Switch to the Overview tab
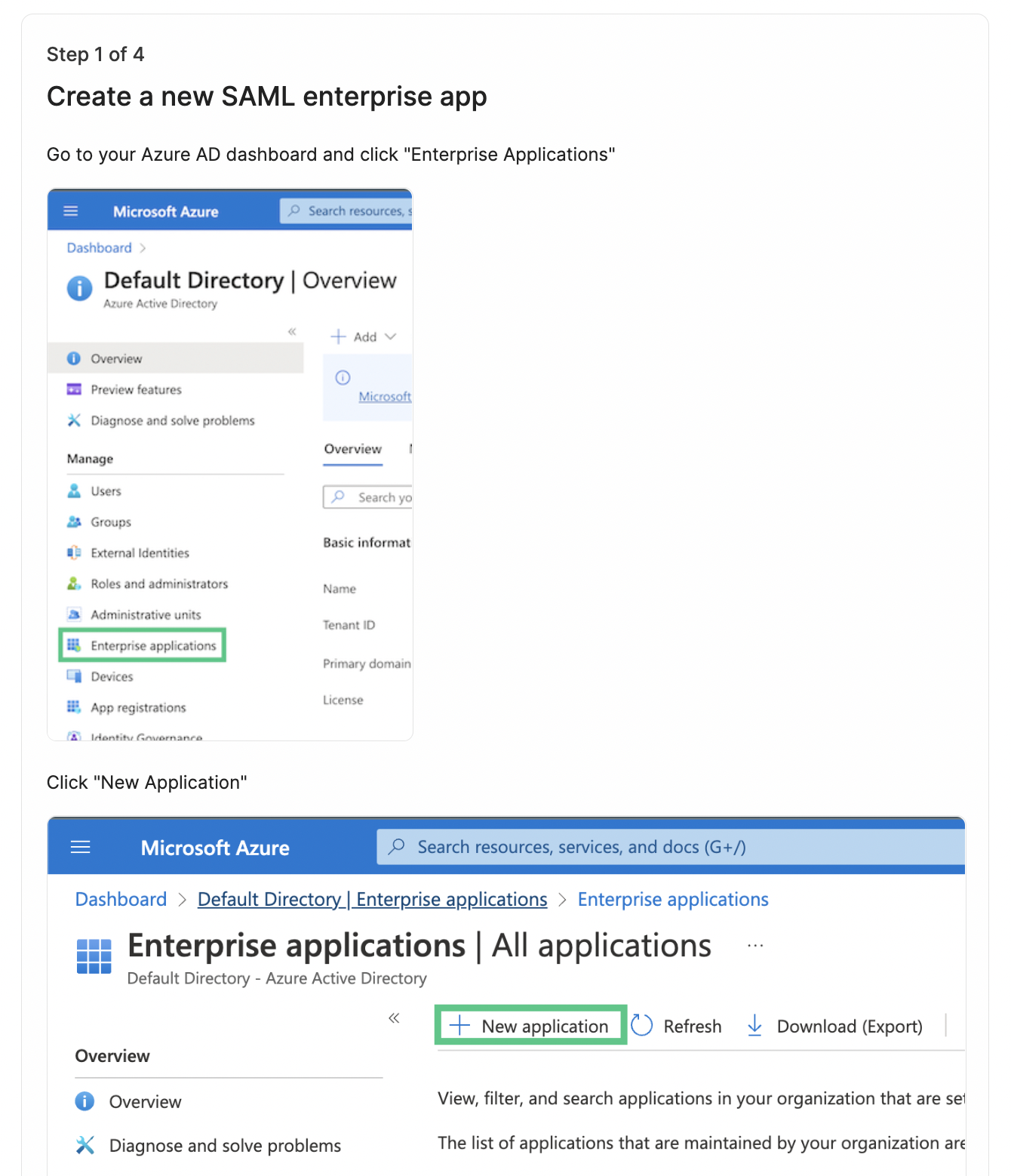1011x1176 pixels. tap(352, 448)
